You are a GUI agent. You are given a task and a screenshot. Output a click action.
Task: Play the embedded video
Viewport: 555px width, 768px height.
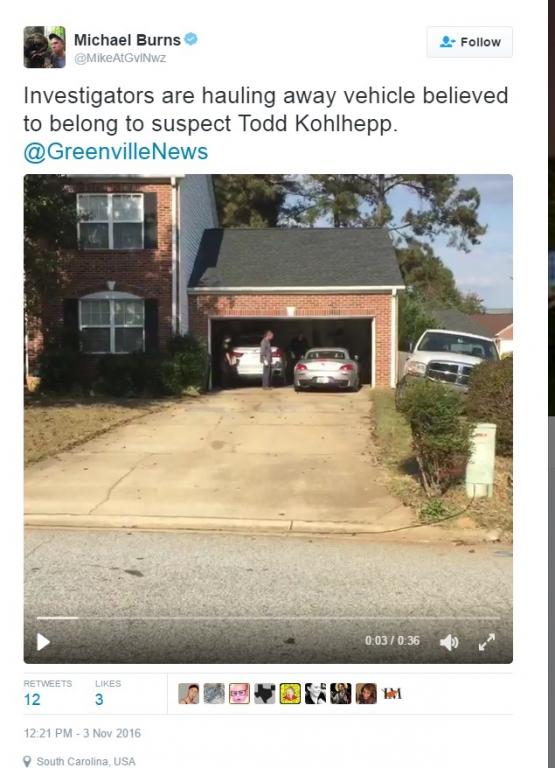[x=43, y=642]
